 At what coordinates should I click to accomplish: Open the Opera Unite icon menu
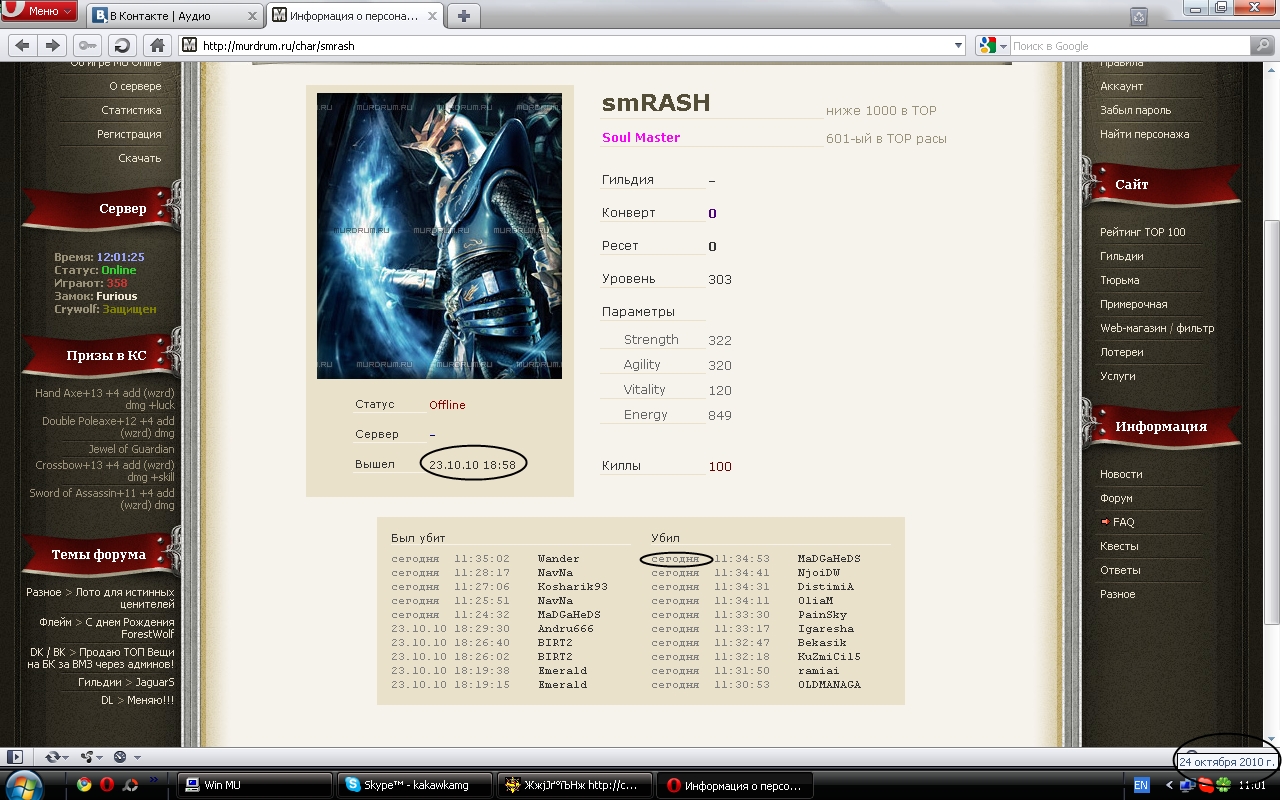pyautogui.click(x=90, y=757)
